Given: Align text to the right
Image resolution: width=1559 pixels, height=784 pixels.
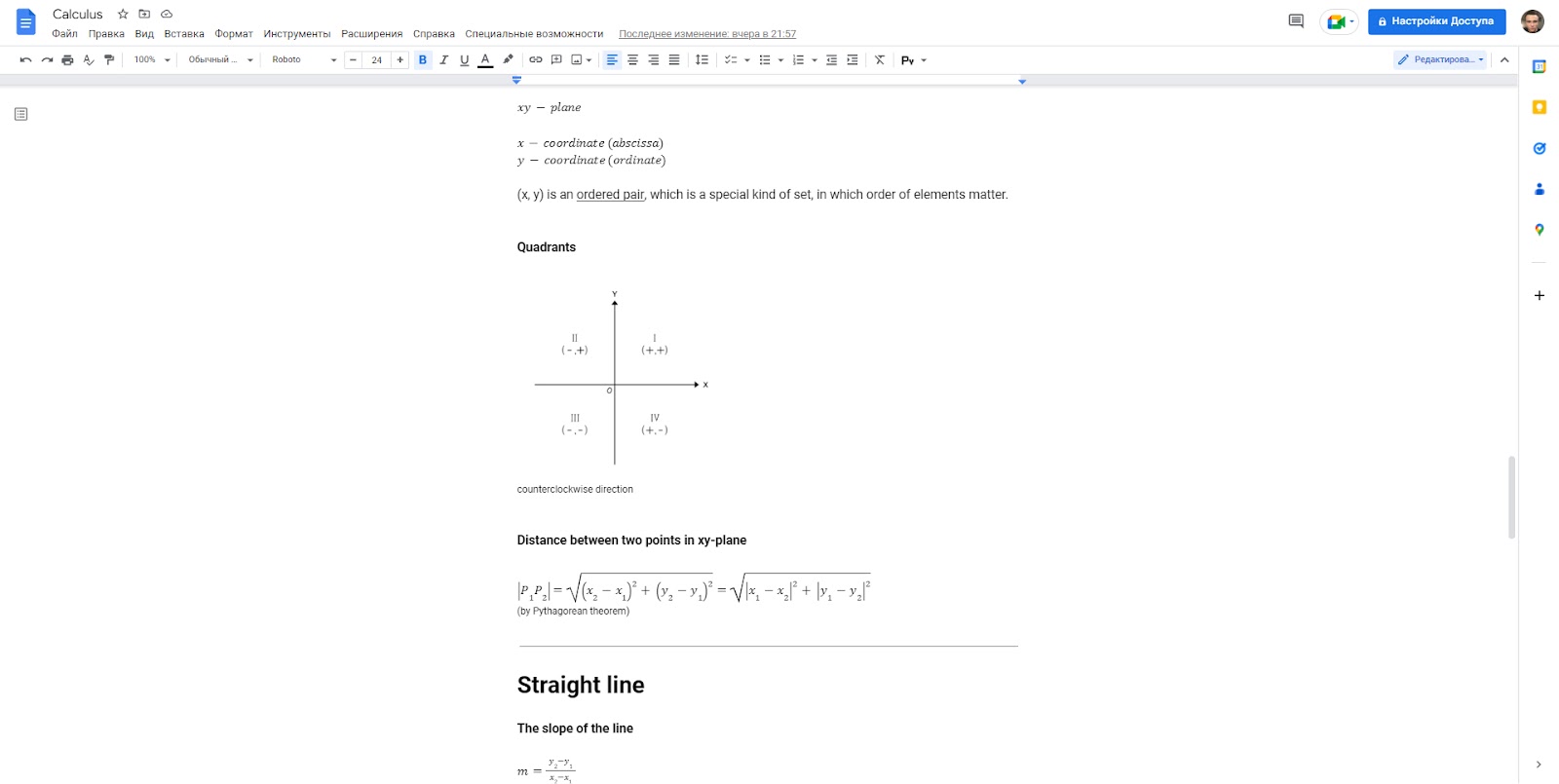Looking at the screenshot, I should 653,60.
